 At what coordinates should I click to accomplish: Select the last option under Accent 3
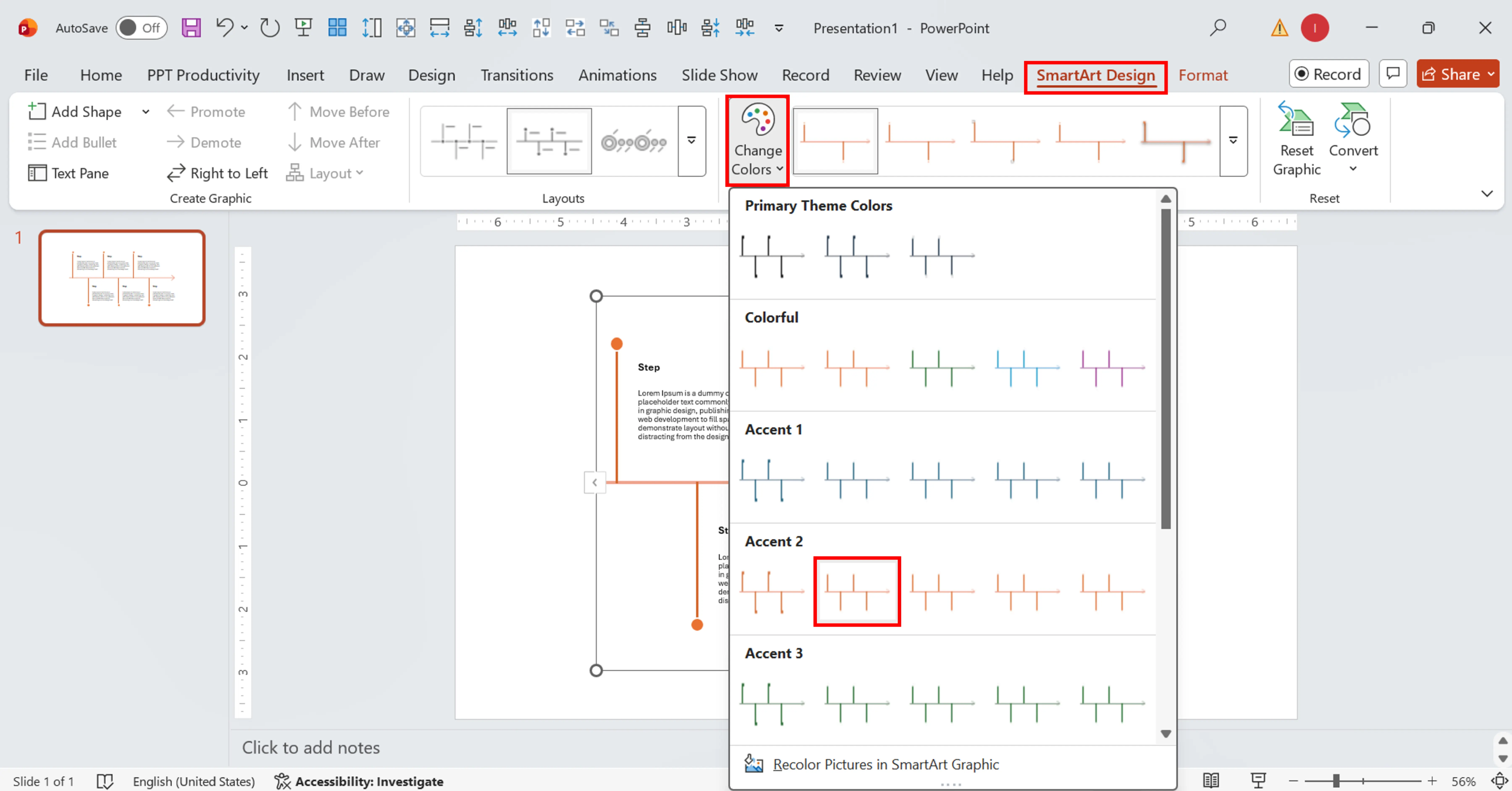click(1112, 704)
